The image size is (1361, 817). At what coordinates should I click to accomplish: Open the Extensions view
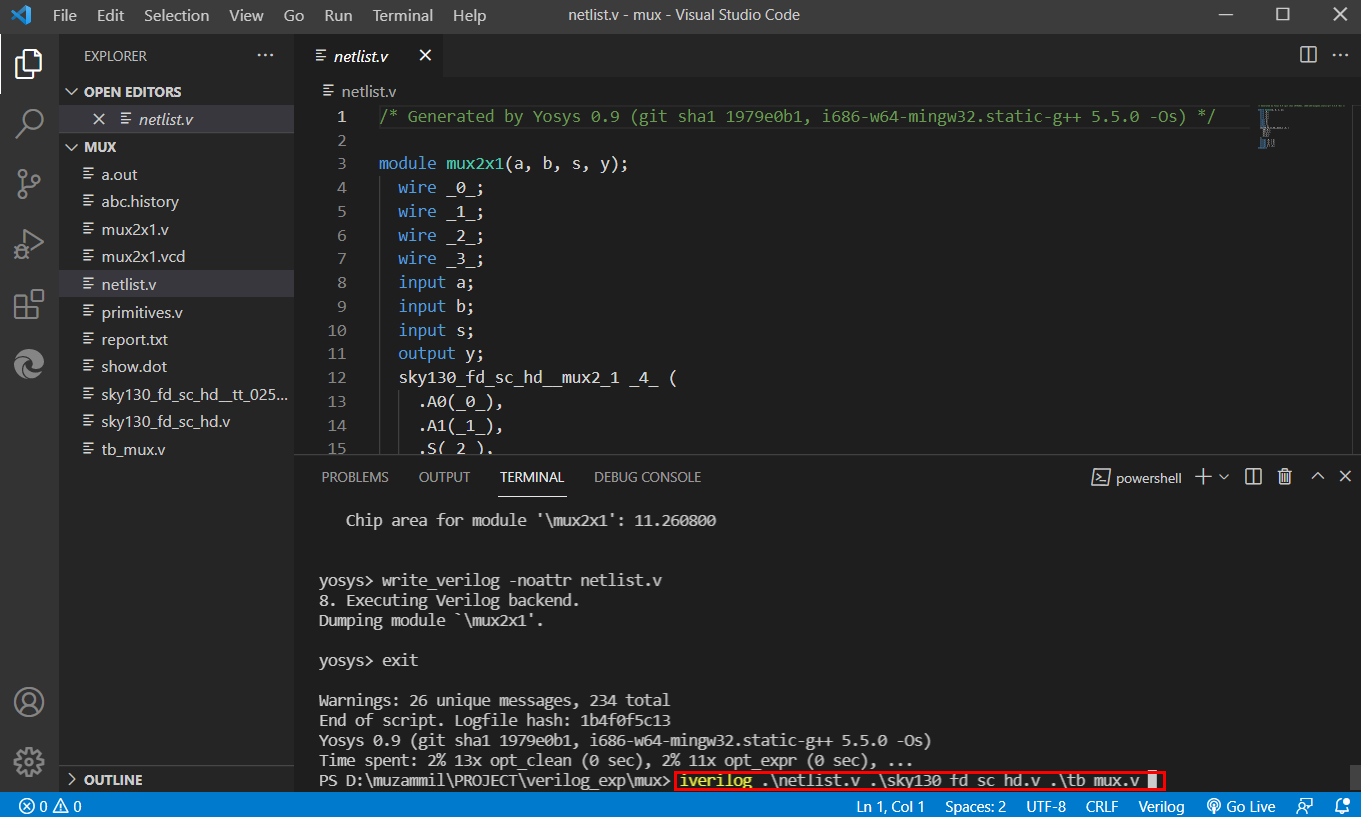coord(29,303)
